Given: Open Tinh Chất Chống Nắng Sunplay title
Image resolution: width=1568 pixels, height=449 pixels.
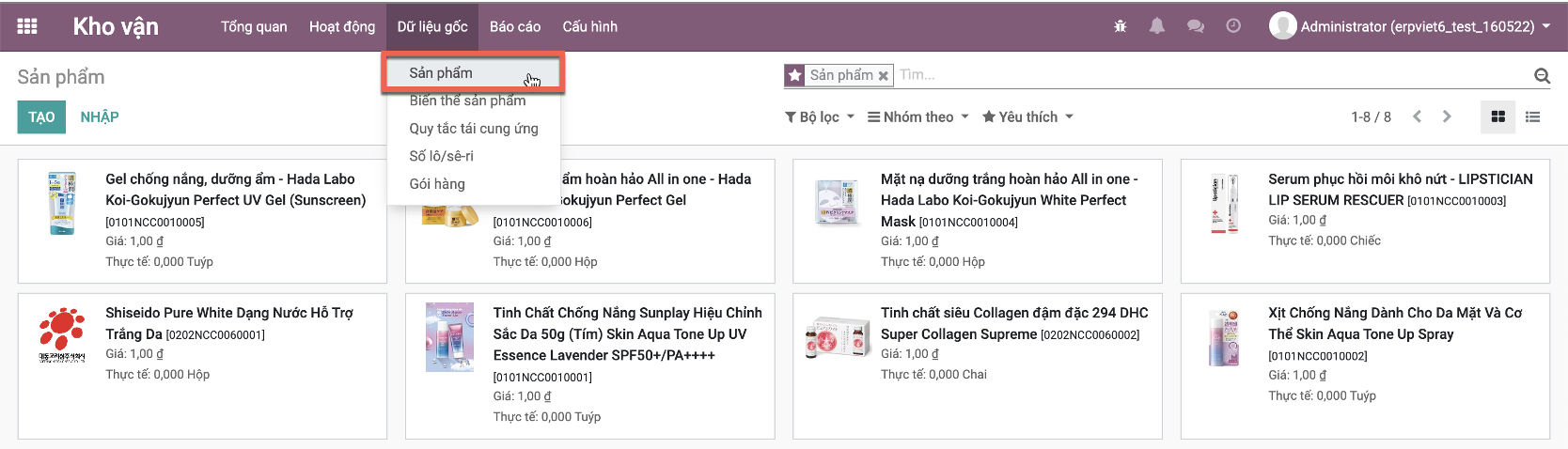Looking at the screenshot, I should pyautogui.click(x=628, y=334).
